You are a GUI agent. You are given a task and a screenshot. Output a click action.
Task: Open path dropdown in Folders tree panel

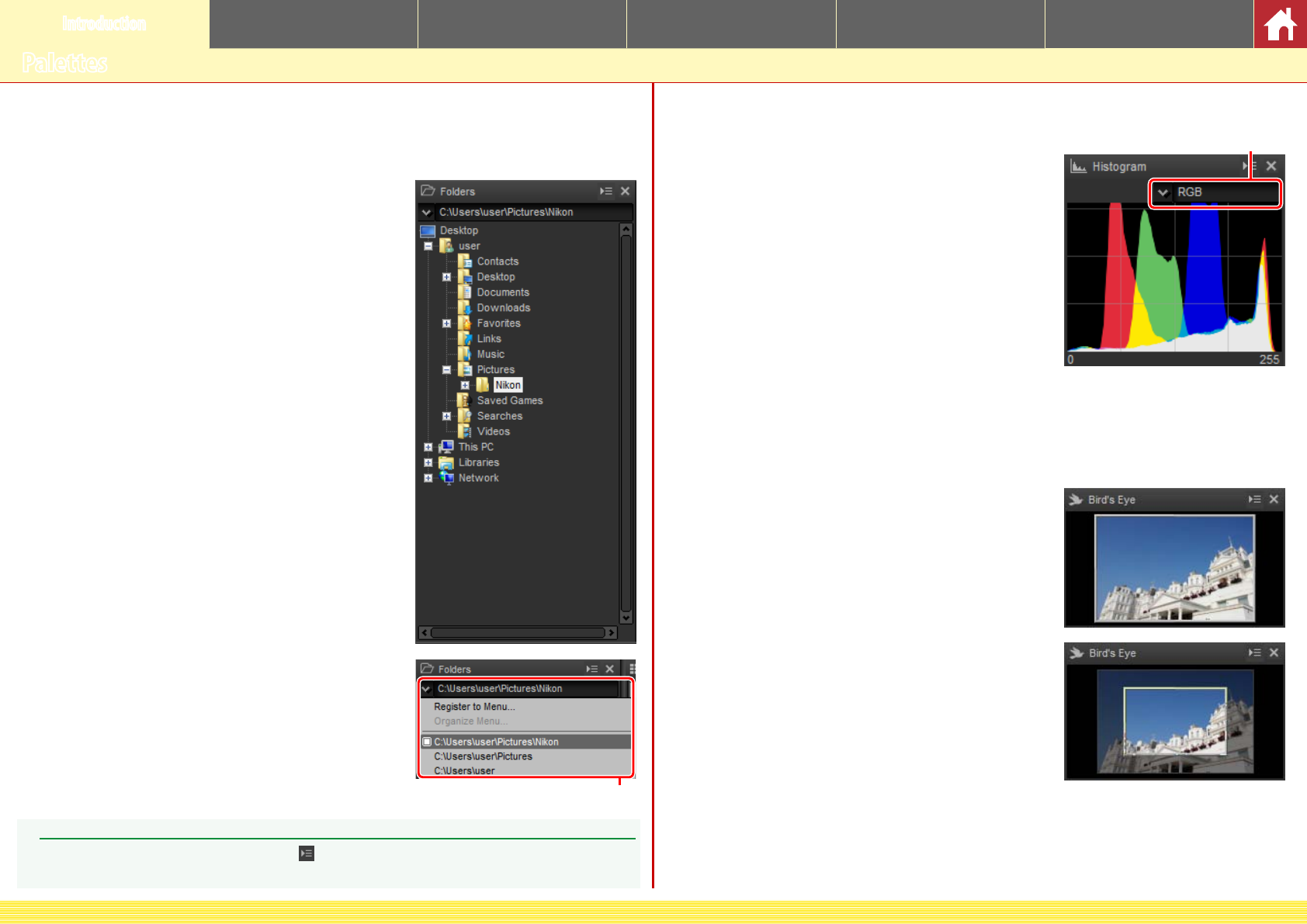tap(426, 212)
